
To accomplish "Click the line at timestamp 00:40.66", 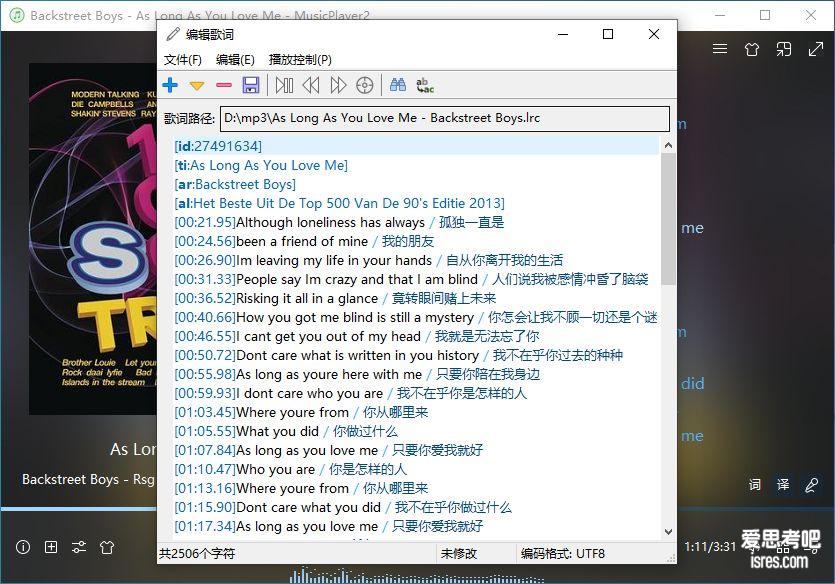I will pos(416,317).
